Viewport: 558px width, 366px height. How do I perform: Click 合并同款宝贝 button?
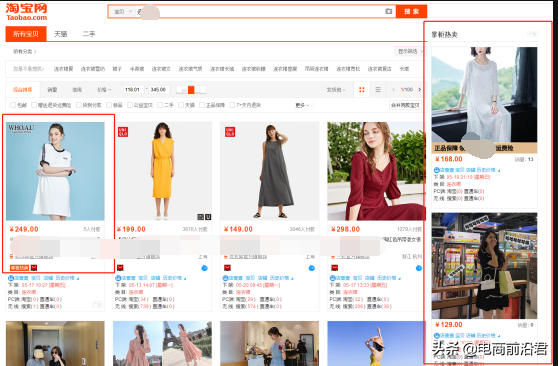coord(405,105)
